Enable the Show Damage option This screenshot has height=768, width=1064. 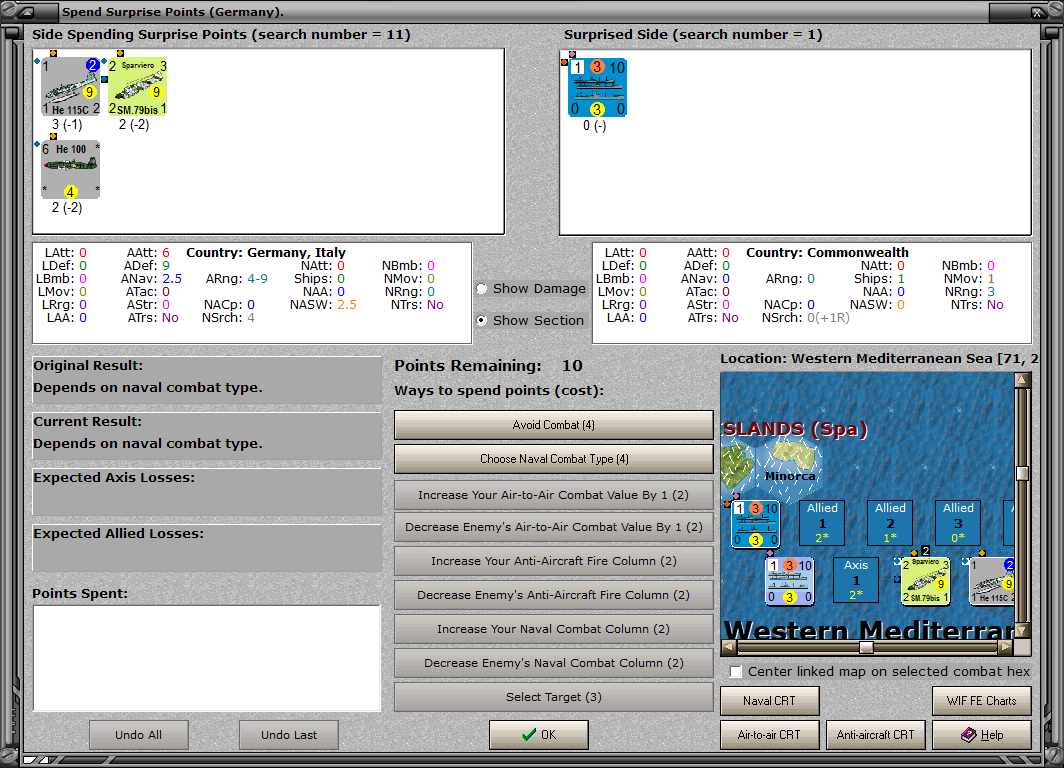pos(482,288)
